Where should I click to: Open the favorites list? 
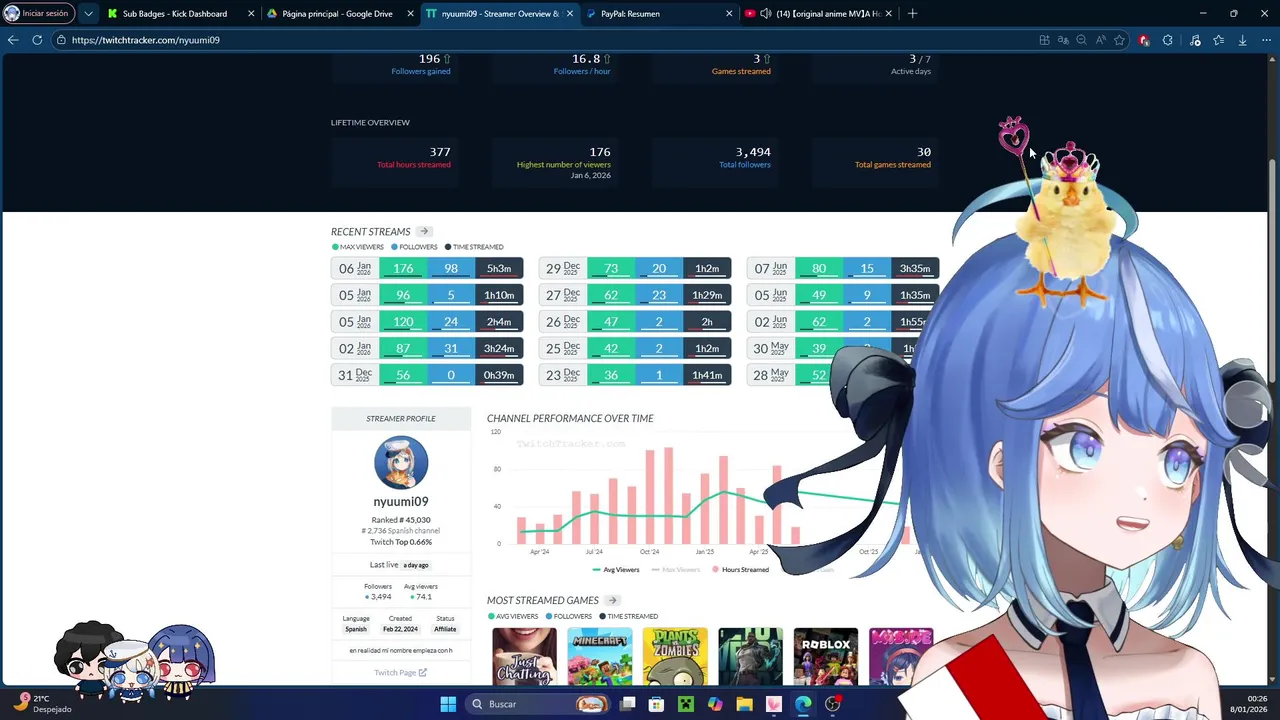coord(1218,40)
